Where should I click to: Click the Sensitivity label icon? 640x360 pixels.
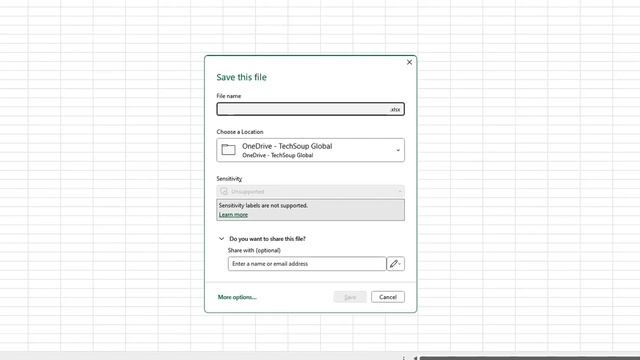[x=224, y=191]
